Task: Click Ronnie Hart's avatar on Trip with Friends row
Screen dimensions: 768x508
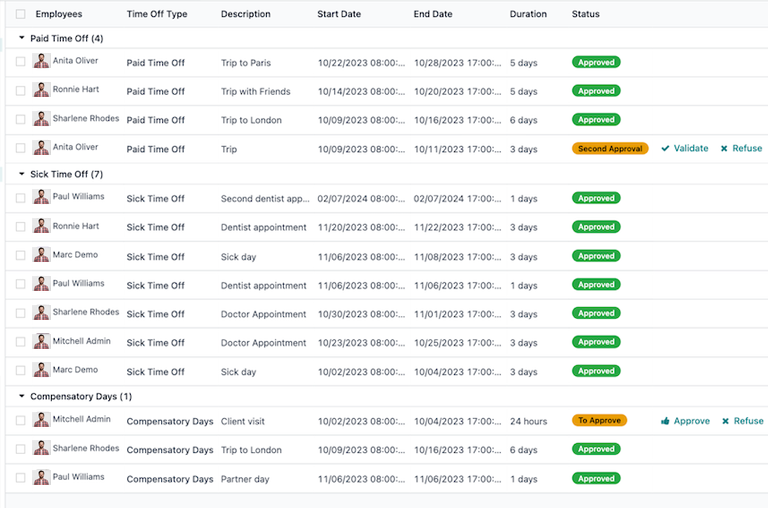Action: 41,90
